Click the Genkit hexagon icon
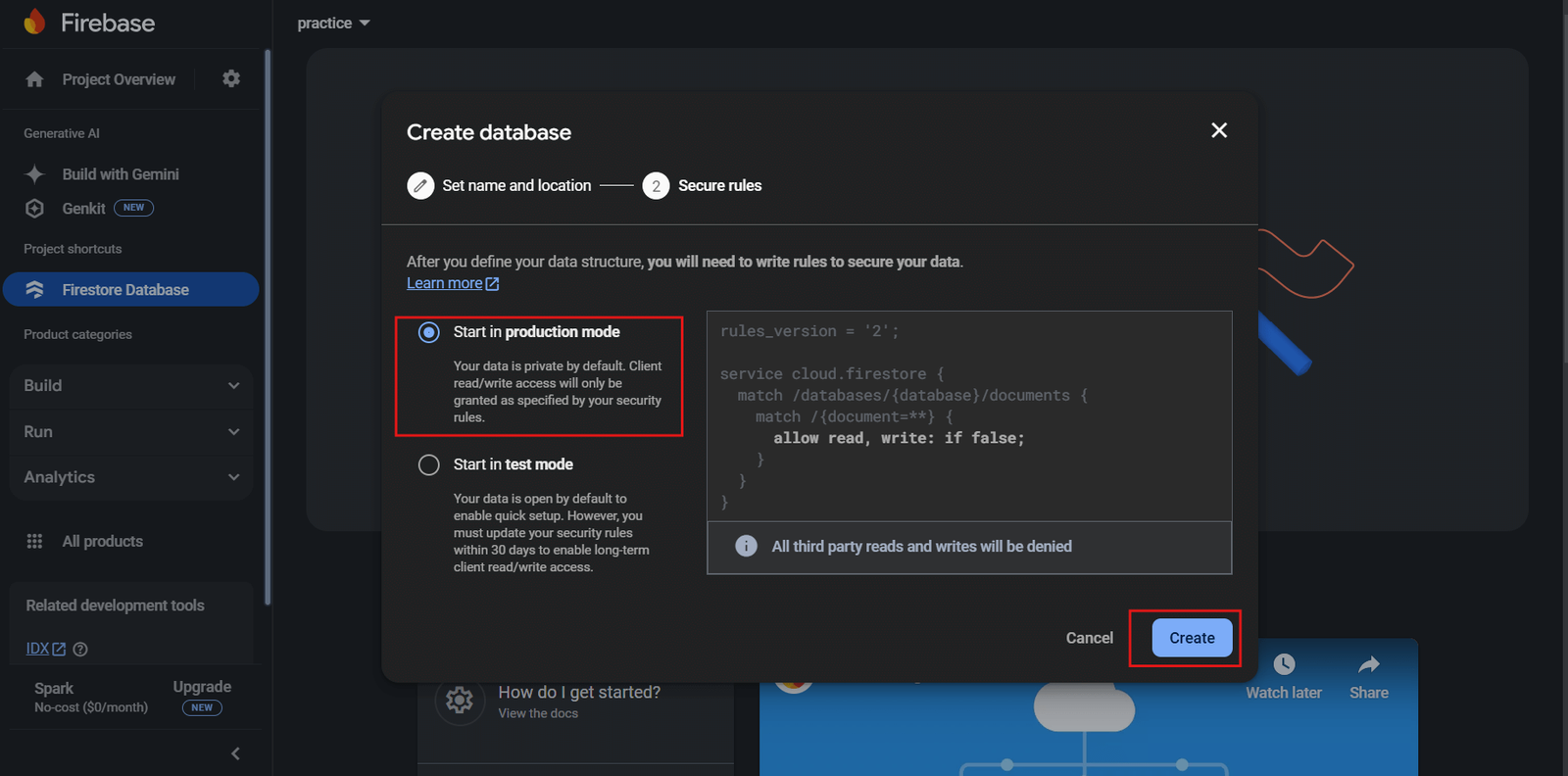The image size is (1568, 776). (34, 209)
